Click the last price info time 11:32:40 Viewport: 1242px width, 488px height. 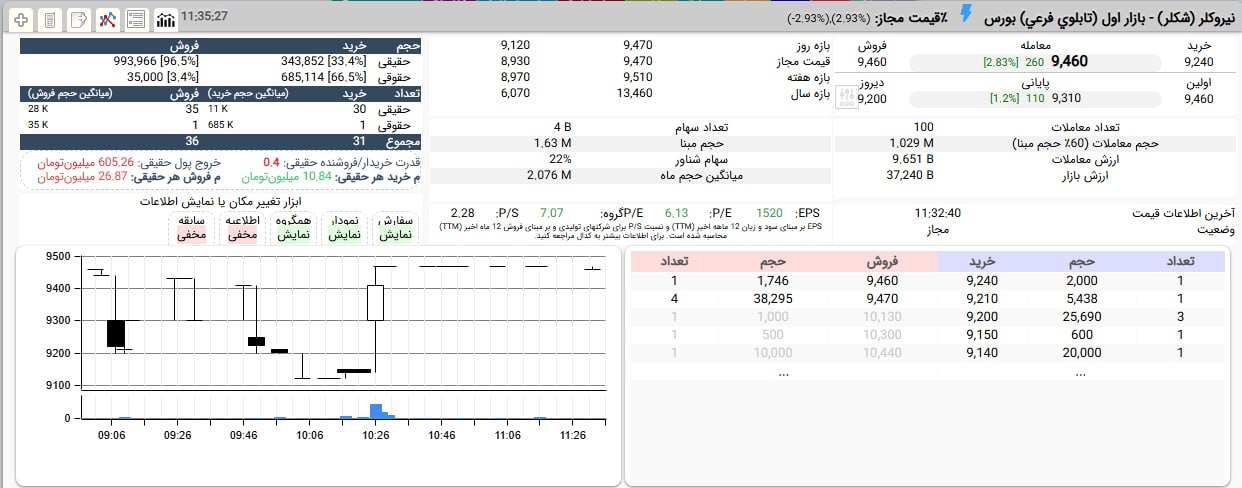[x=938, y=213]
